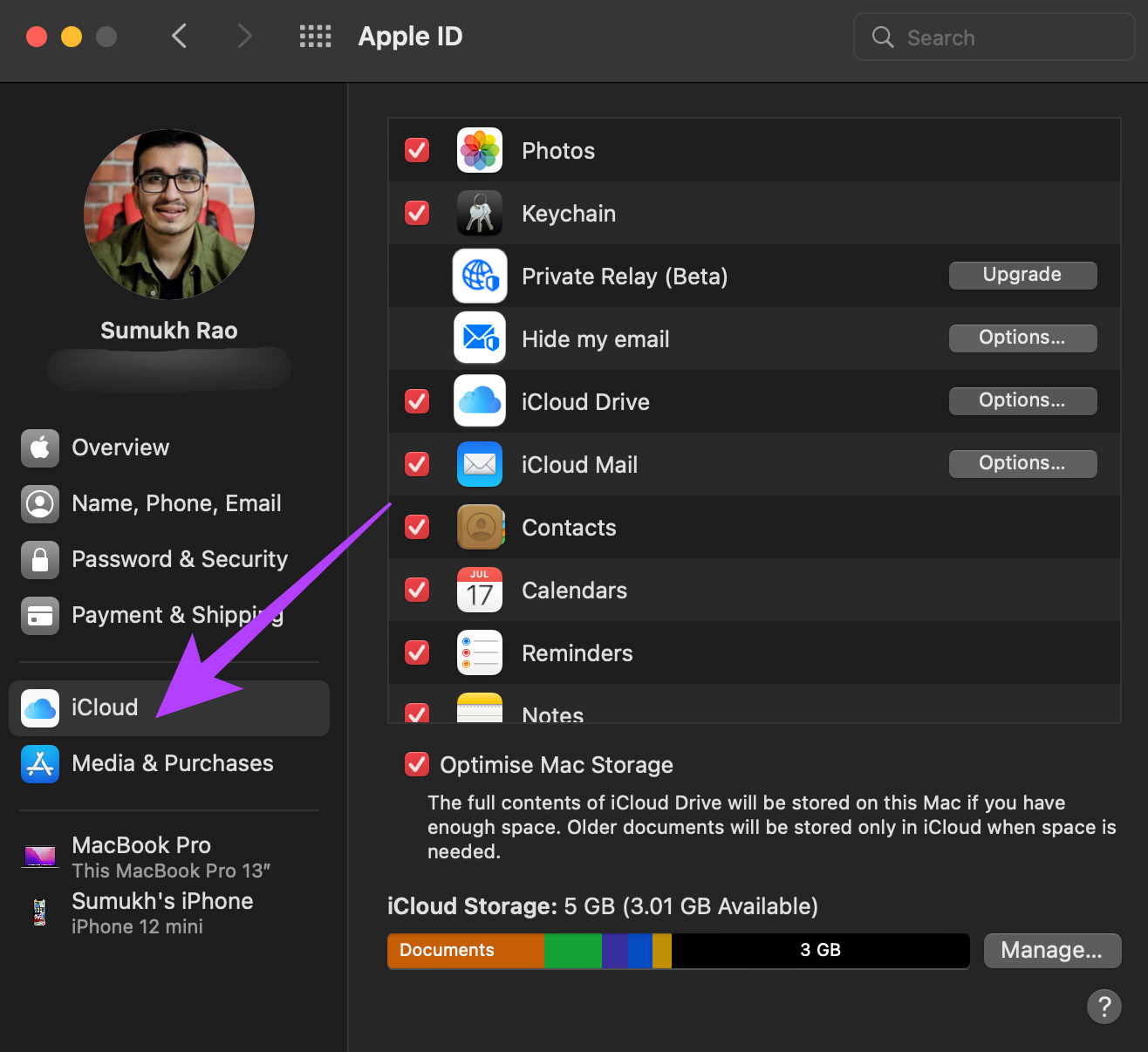This screenshot has width=1148, height=1052.
Task: Click the Keychain keys icon
Action: [x=480, y=213]
